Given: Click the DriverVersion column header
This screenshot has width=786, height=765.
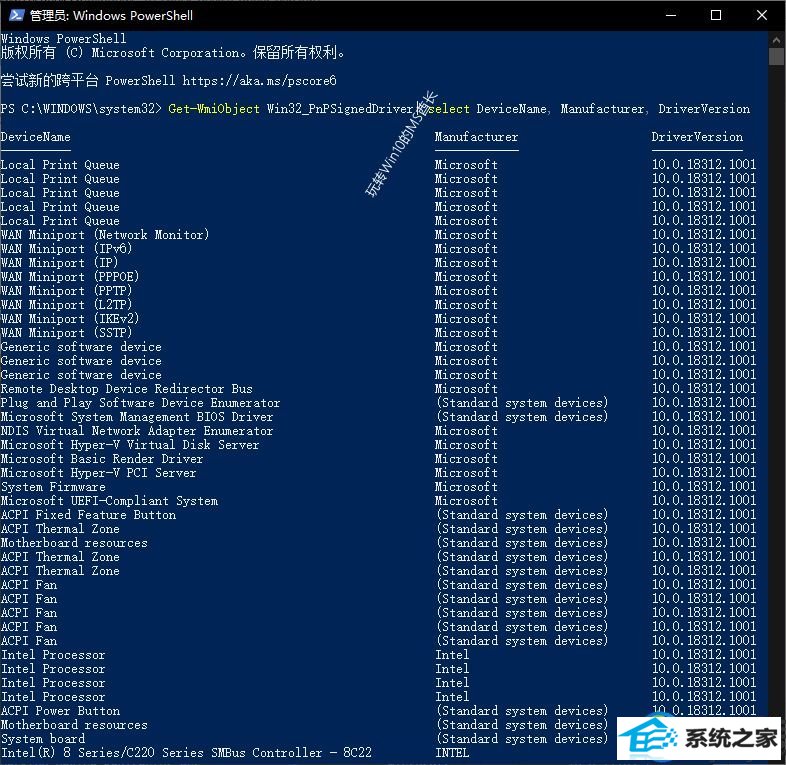Looking at the screenshot, I should click(x=697, y=137).
